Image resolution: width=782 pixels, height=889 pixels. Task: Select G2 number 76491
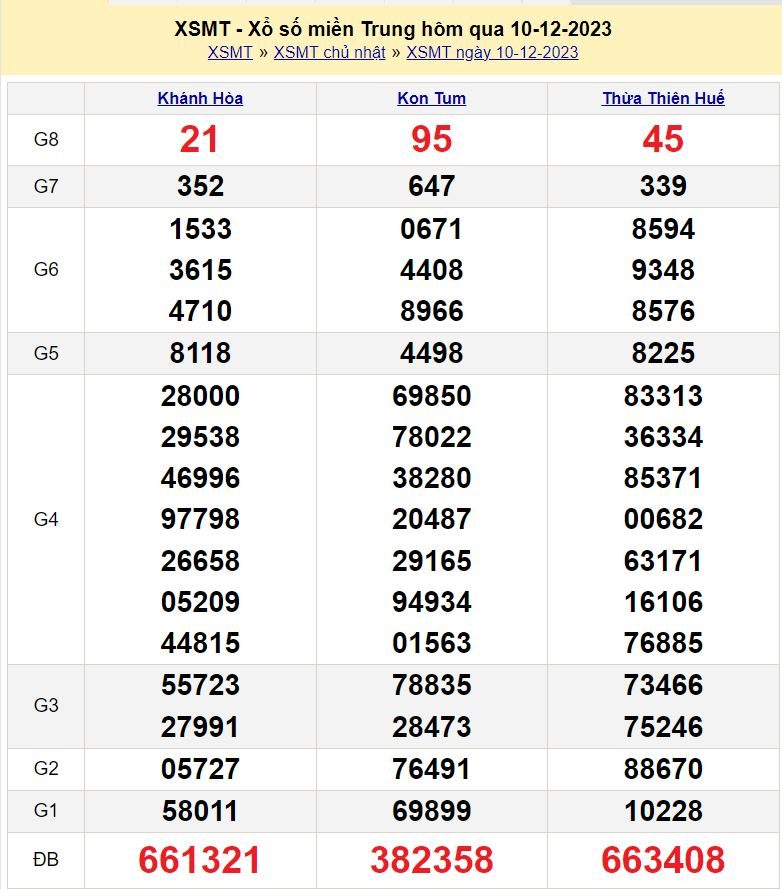(432, 769)
